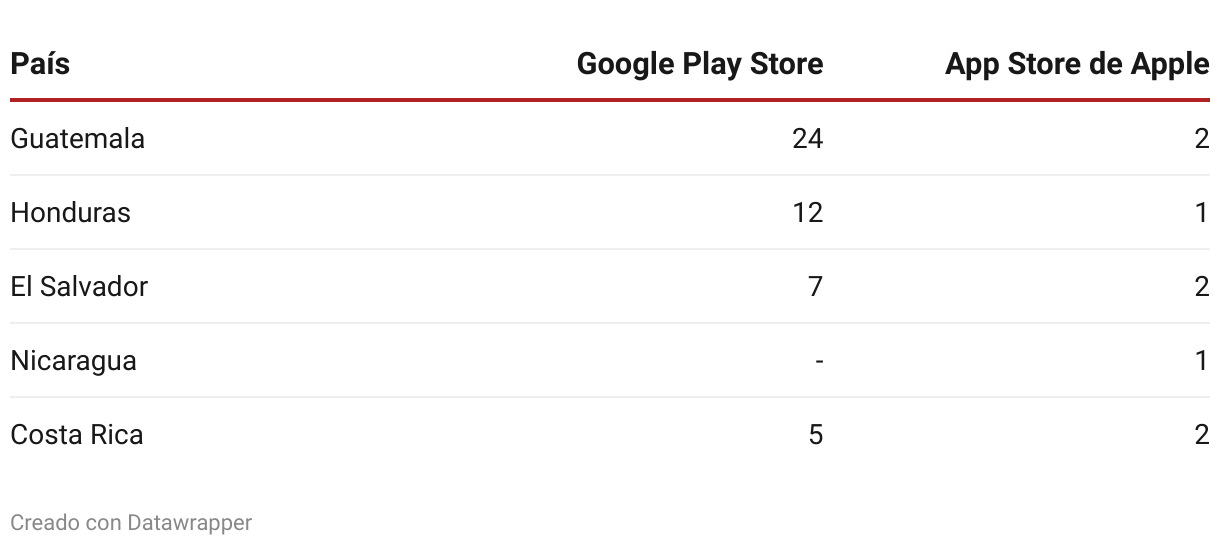
Task: Click the red header divider line
Action: coord(610,100)
